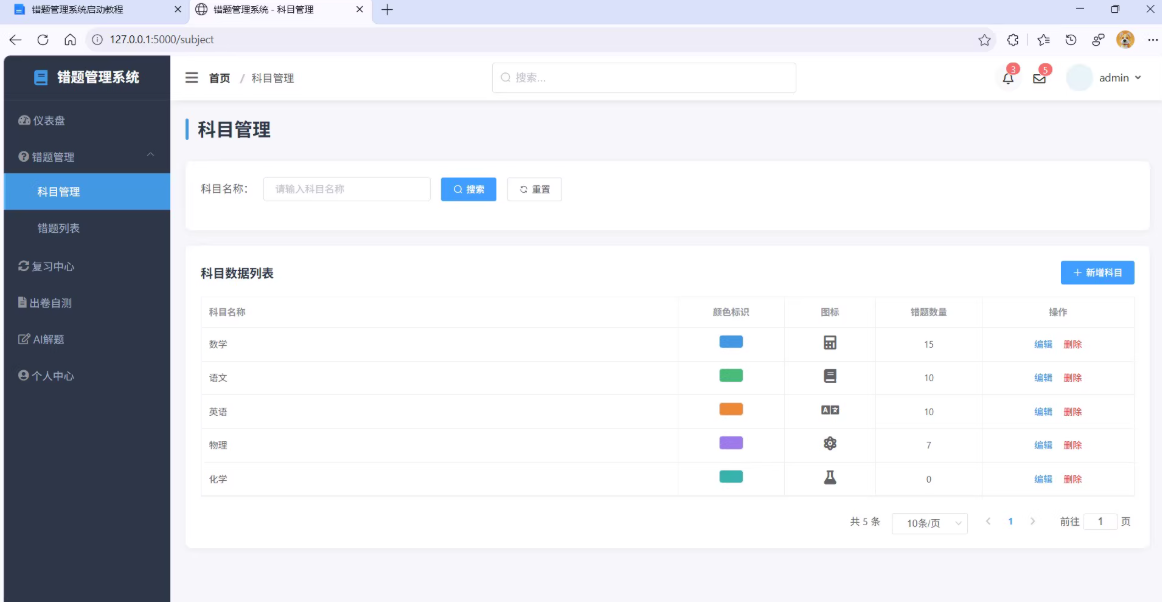View site information icon in address bar

click(97, 39)
